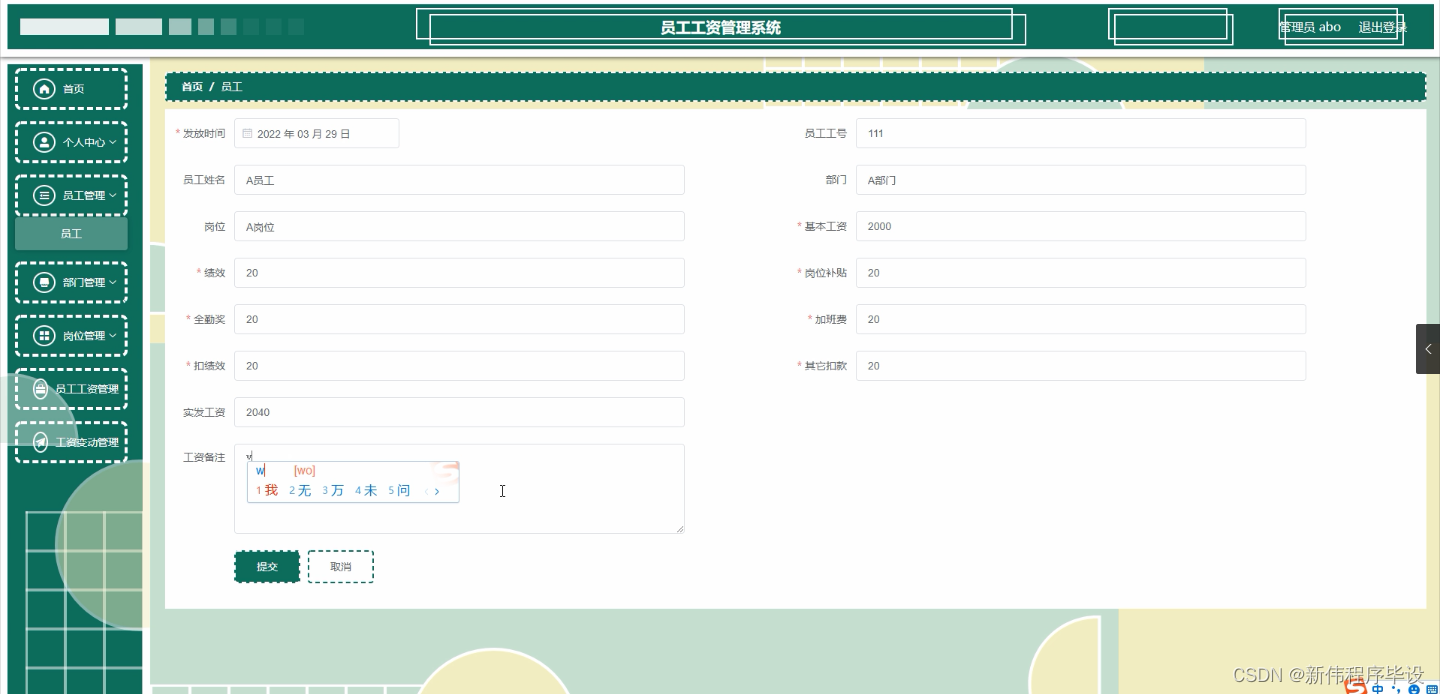Focus the 其它扣款 input field
This screenshot has width=1440, height=694.
click(1081, 366)
